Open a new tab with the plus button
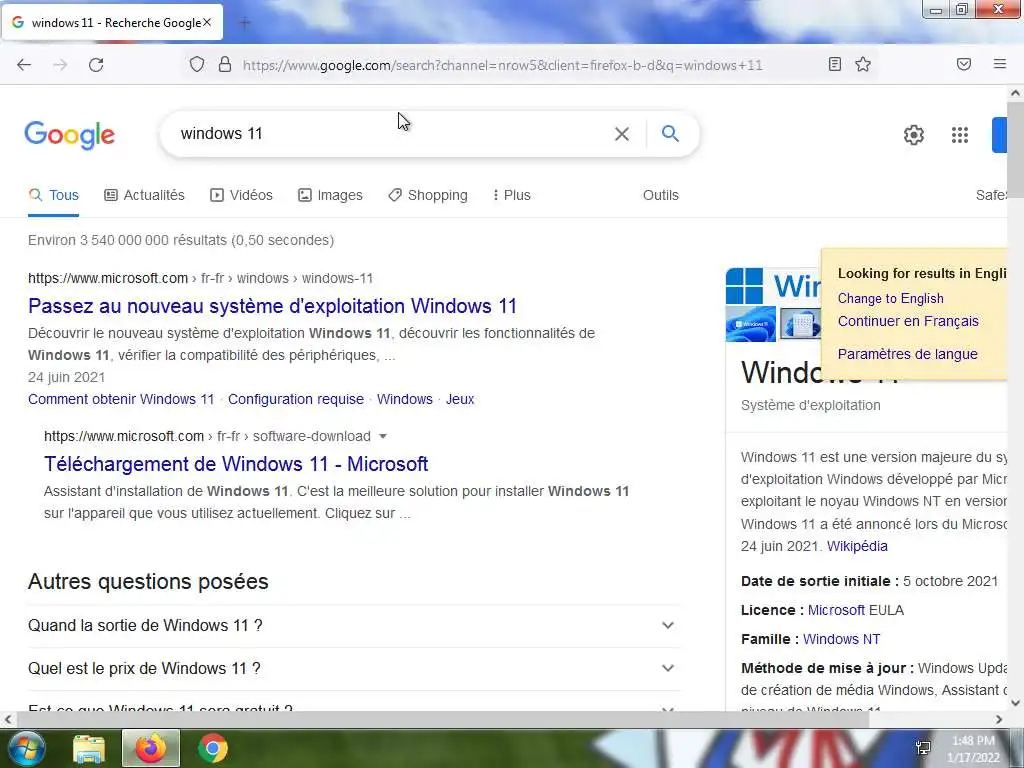Viewport: 1024px width, 768px height. pyautogui.click(x=245, y=23)
